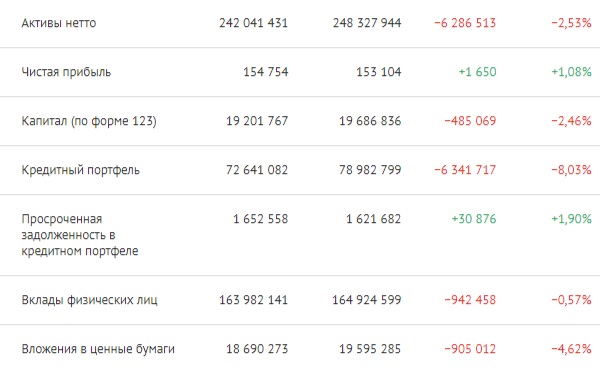Select the −942 458 change value
600x368 pixels.
click(x=470, y=300)
